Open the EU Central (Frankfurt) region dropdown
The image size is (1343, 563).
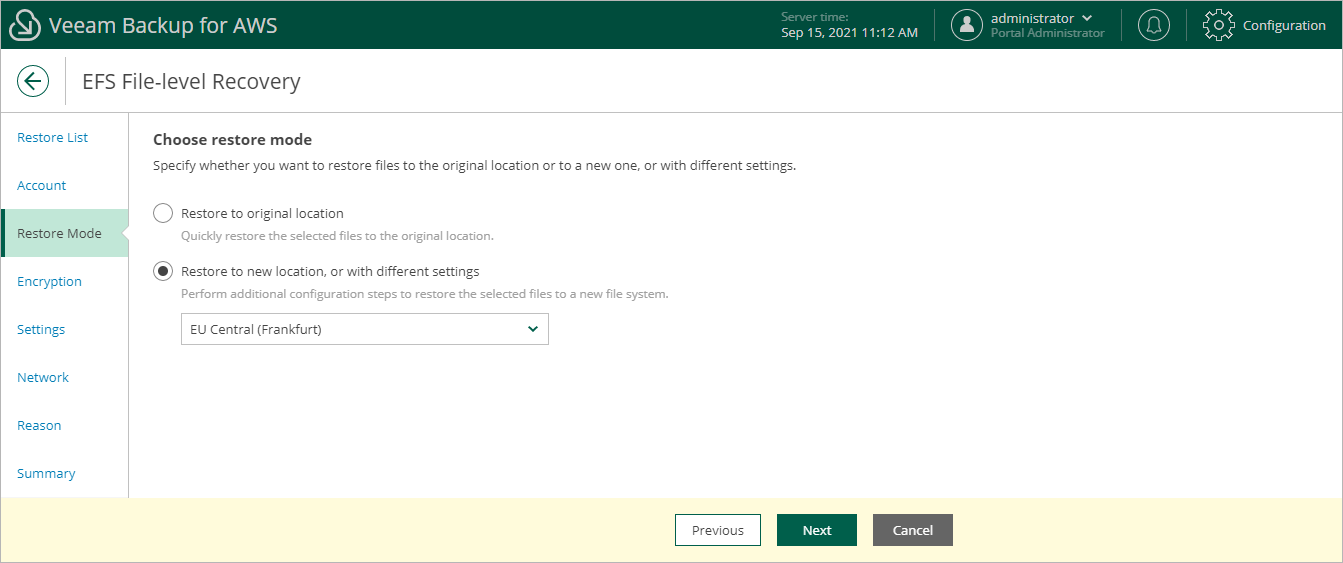tap(365, 329)
